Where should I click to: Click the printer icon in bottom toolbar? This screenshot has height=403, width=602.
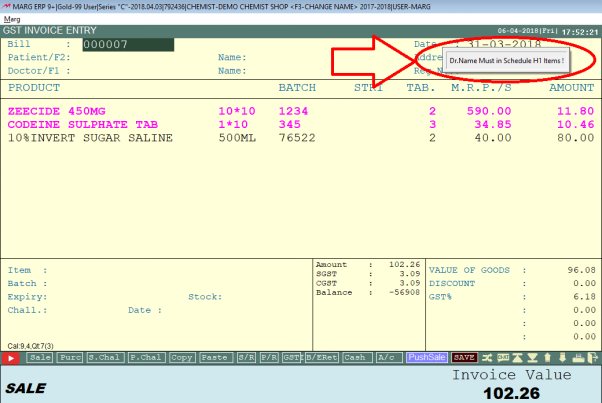pyautogui.click(x=577, y=357)
